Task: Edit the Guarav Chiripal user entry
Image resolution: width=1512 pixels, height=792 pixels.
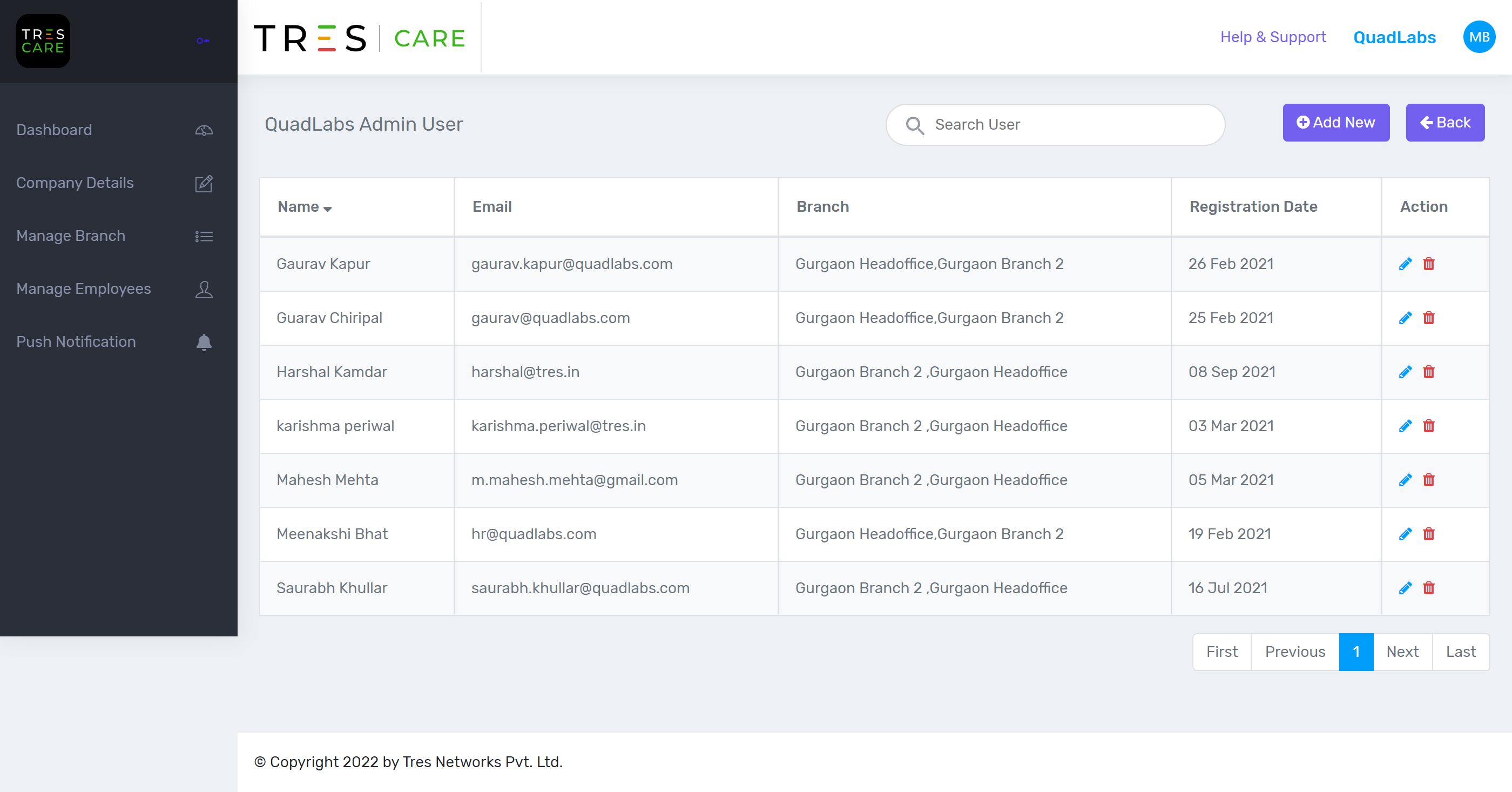Action: 1405,318
